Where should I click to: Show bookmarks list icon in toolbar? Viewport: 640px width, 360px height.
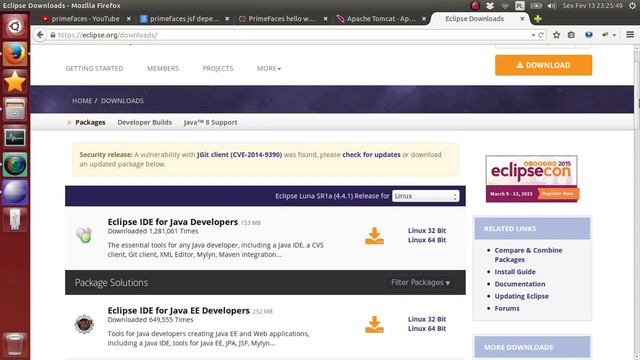tap(571, 35)
